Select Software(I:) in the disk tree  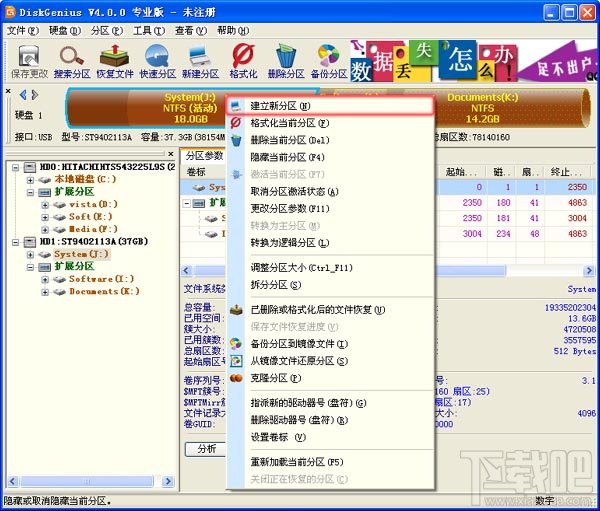(101, 279)
